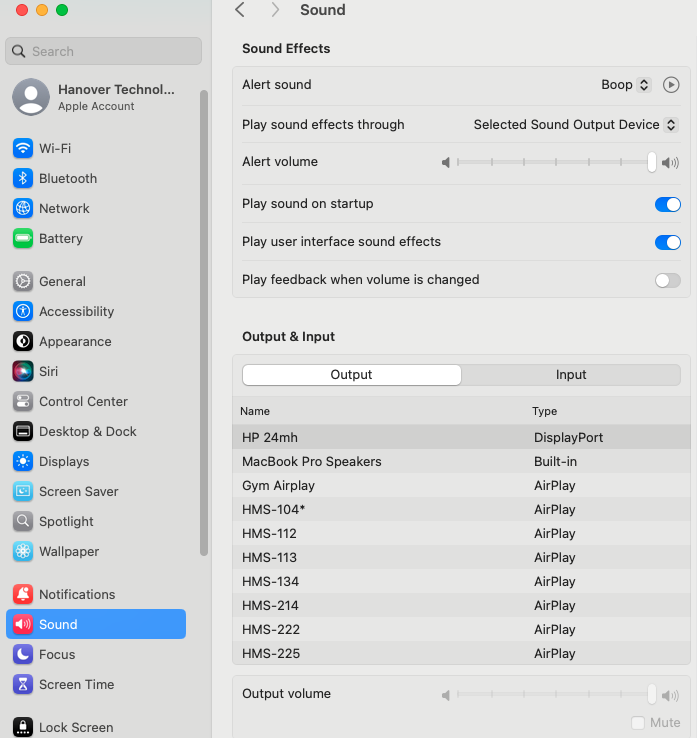Click the quiet speaker icon beside Output volume
This screenshot has width=697, height=738.
coord(445,695)
